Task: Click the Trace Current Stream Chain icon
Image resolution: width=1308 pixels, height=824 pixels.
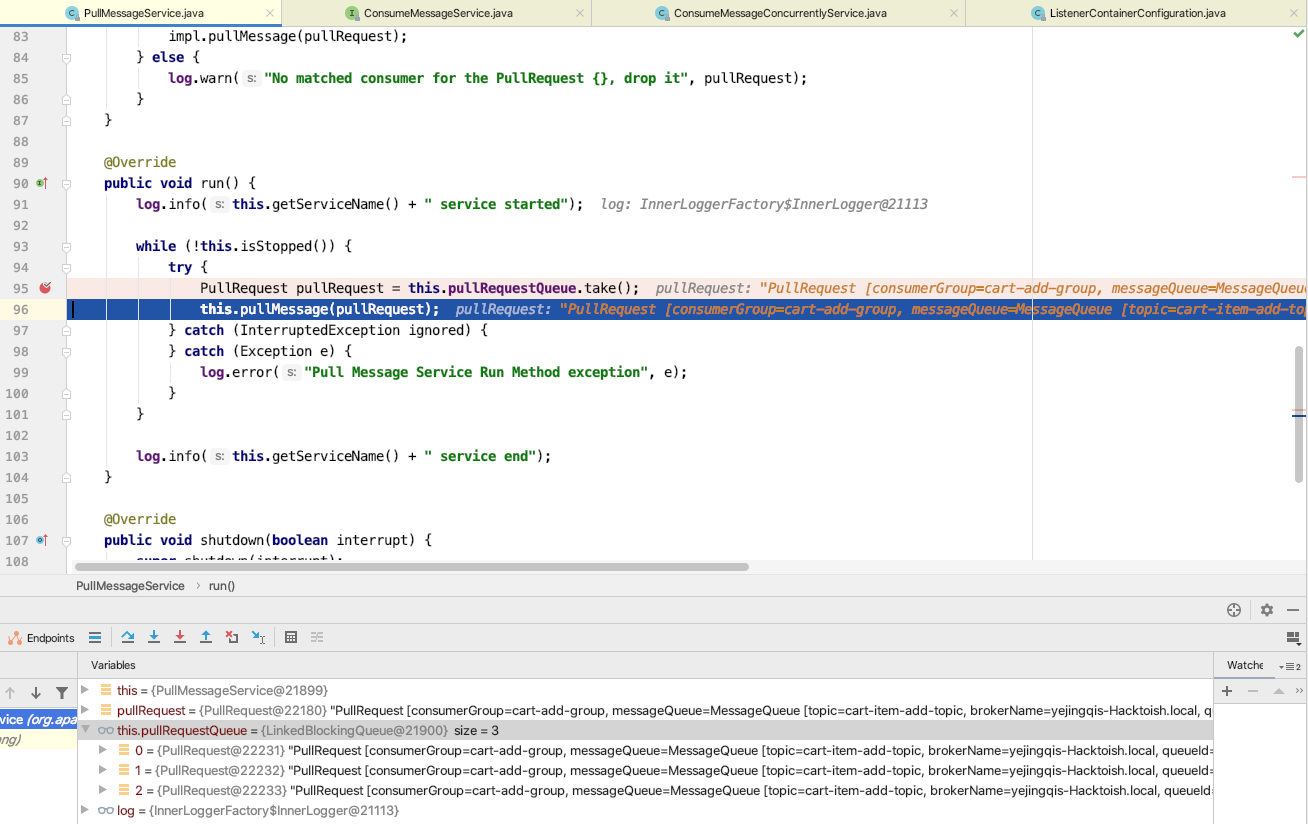Action: [317, 637]
